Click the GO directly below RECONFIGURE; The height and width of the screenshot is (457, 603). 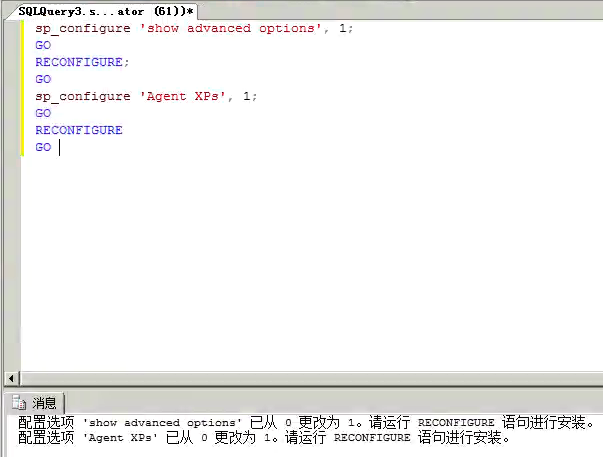[x=43, y=79]
